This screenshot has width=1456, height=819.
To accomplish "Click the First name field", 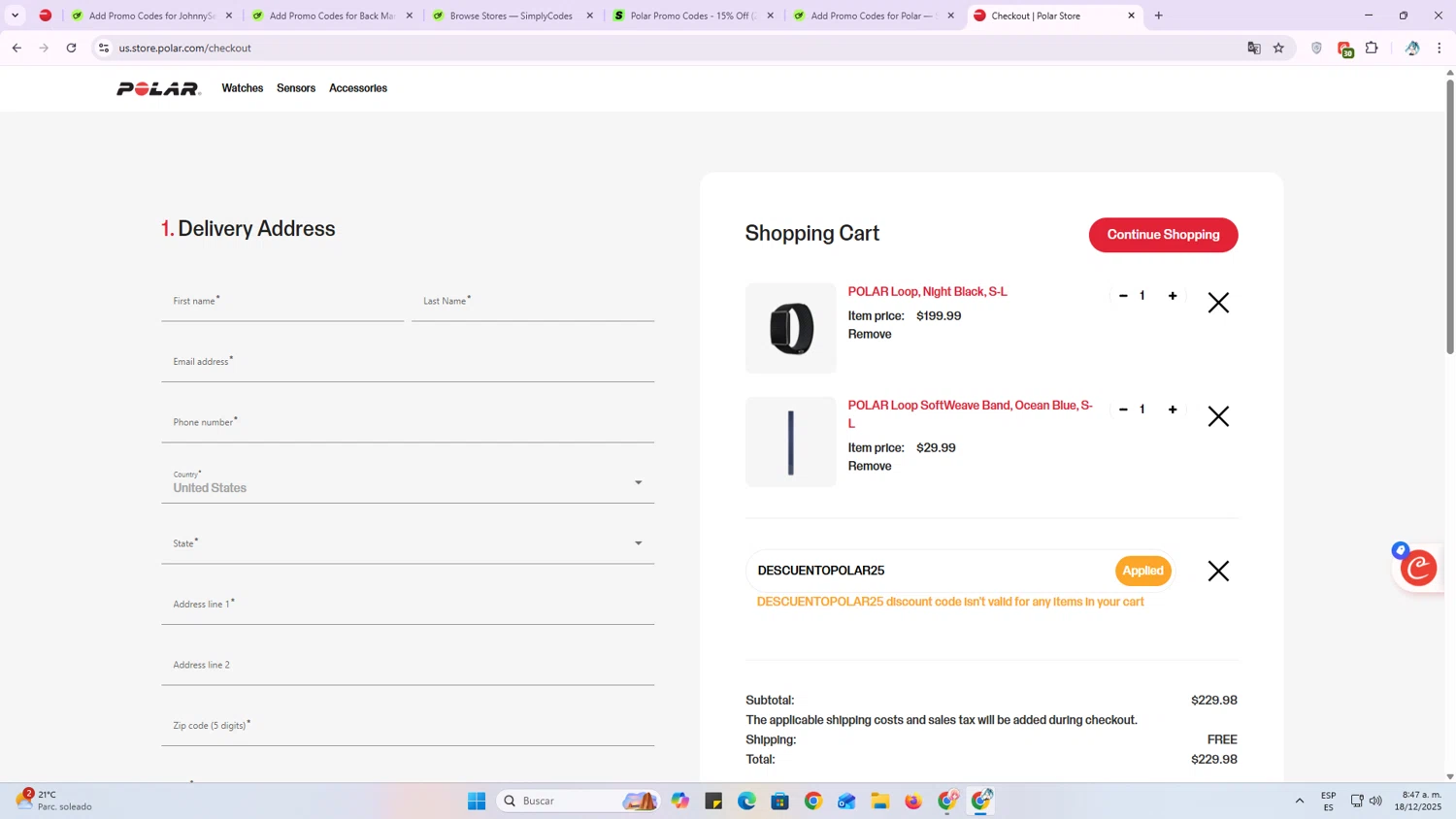I will [x=282, y=302].
